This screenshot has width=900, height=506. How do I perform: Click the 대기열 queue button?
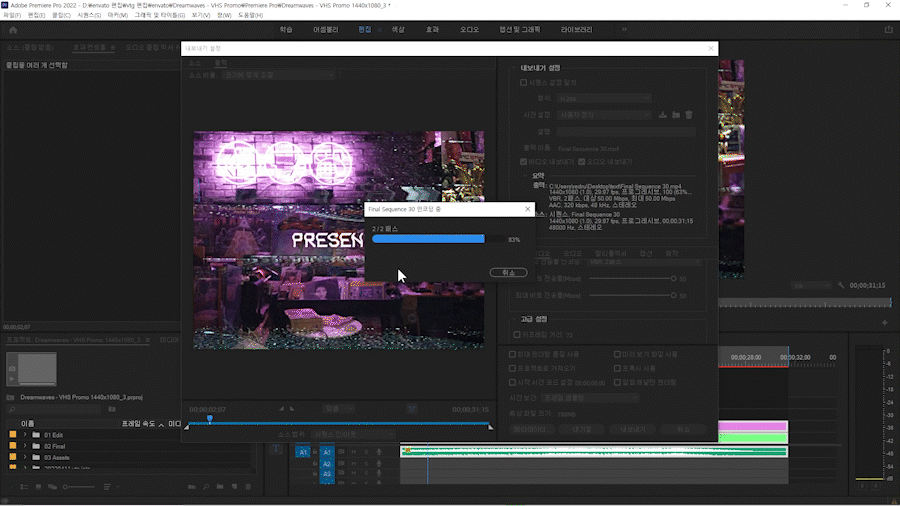click(x=581, y=429)
